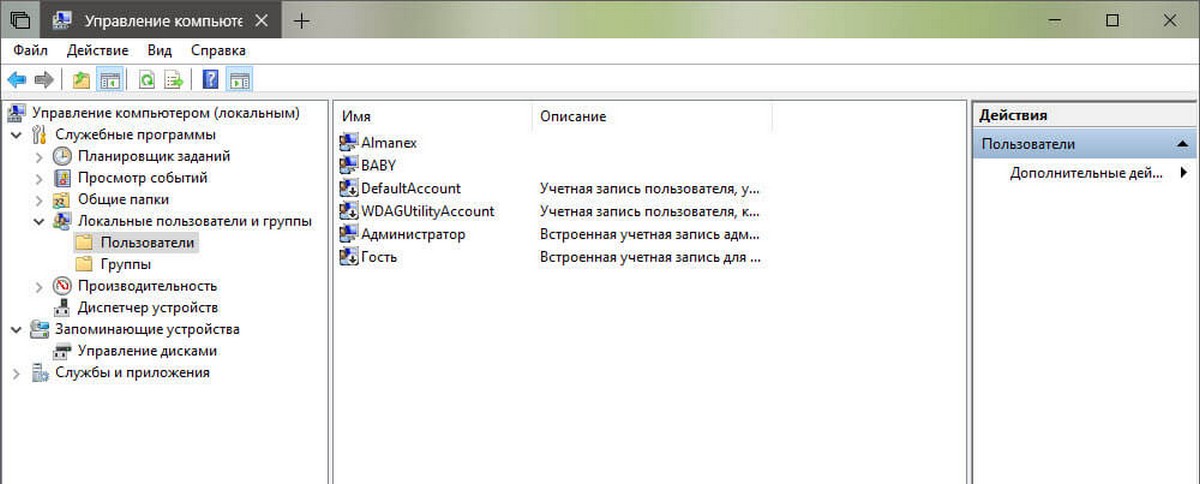Click the Export list toolbar icon
The height and width of the screenshot is (484, 1200).
(x=173, y=80)
